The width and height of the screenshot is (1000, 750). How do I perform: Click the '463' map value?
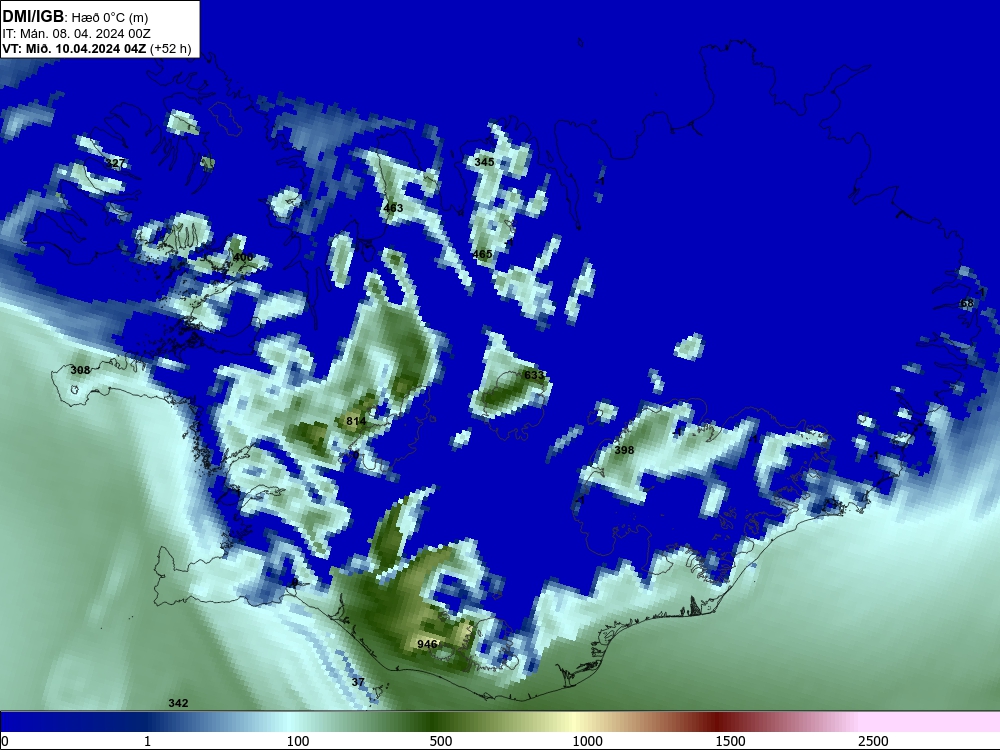click(x=393, y=208)
